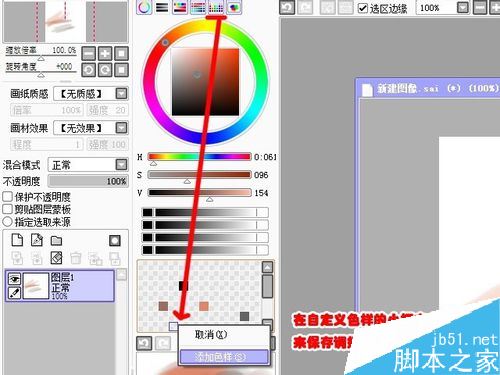Enable 剪贴图层蒙板 checkbox
Viewport: 500px width, 375px height.
tap(8, 209)
